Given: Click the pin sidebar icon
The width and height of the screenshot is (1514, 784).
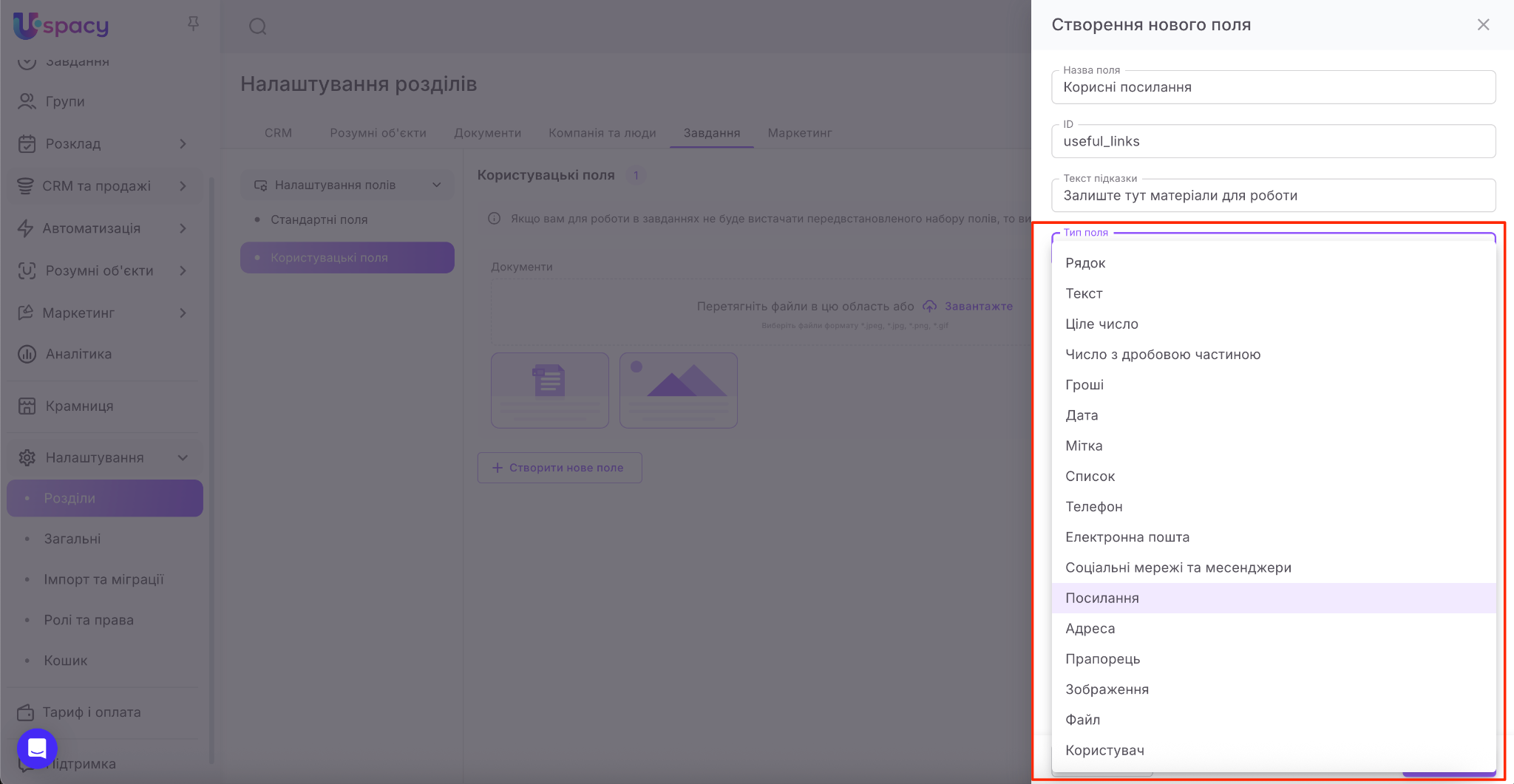Looking at the screenshot, I should click(x=193, y=24).
